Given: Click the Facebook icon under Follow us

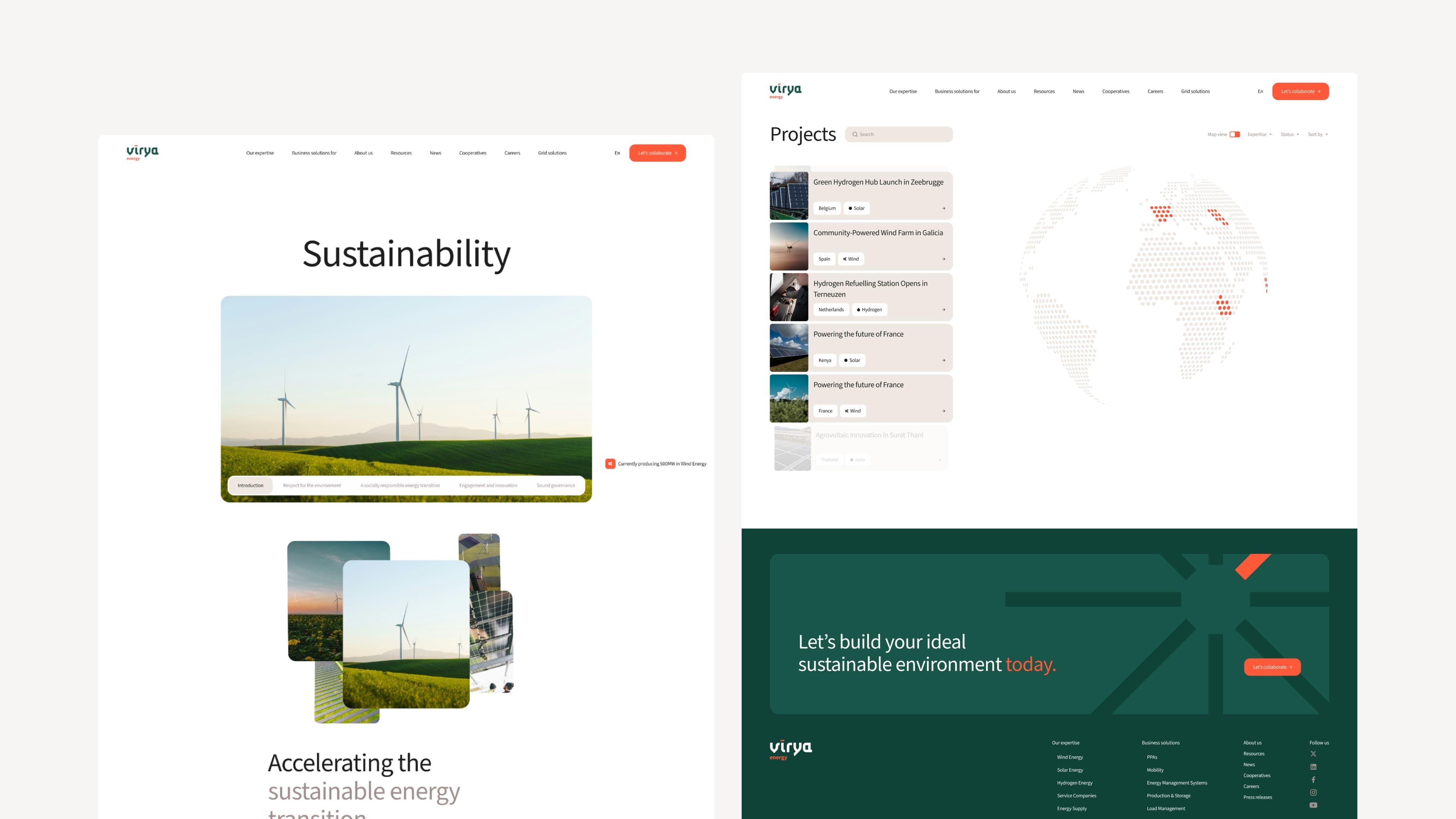Looking at the screenshot, I should (1313, 780).
